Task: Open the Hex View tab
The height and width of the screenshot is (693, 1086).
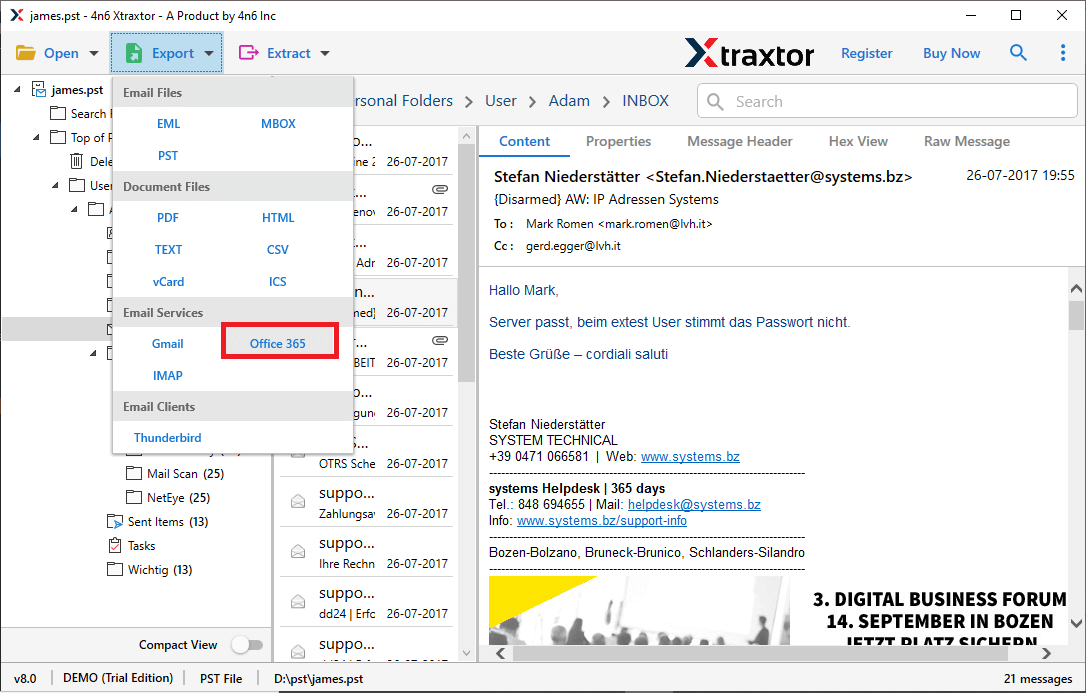Action: tap(858, 141)
